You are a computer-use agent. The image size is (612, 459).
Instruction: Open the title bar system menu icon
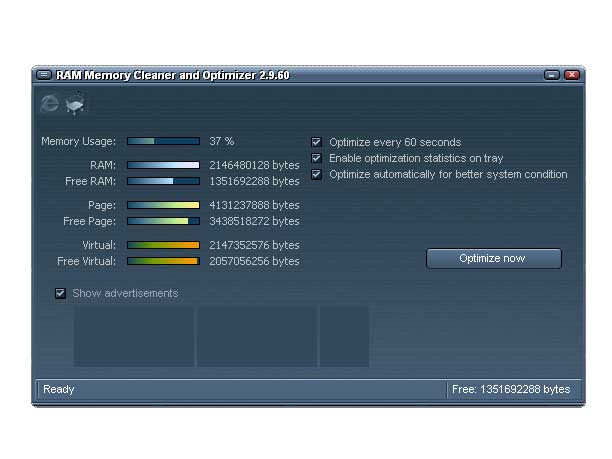44,75
